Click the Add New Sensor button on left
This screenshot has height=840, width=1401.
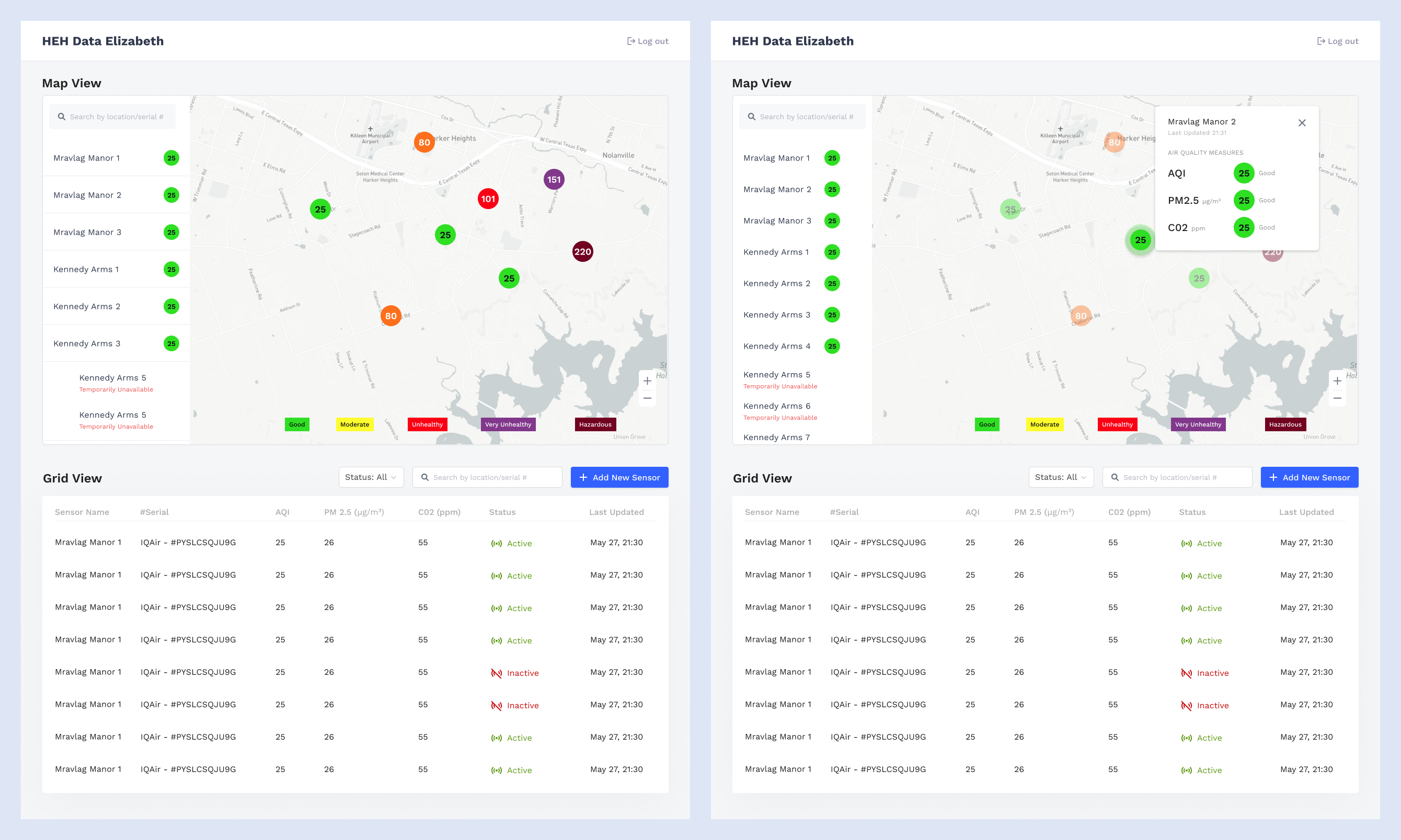click(619, 477)
